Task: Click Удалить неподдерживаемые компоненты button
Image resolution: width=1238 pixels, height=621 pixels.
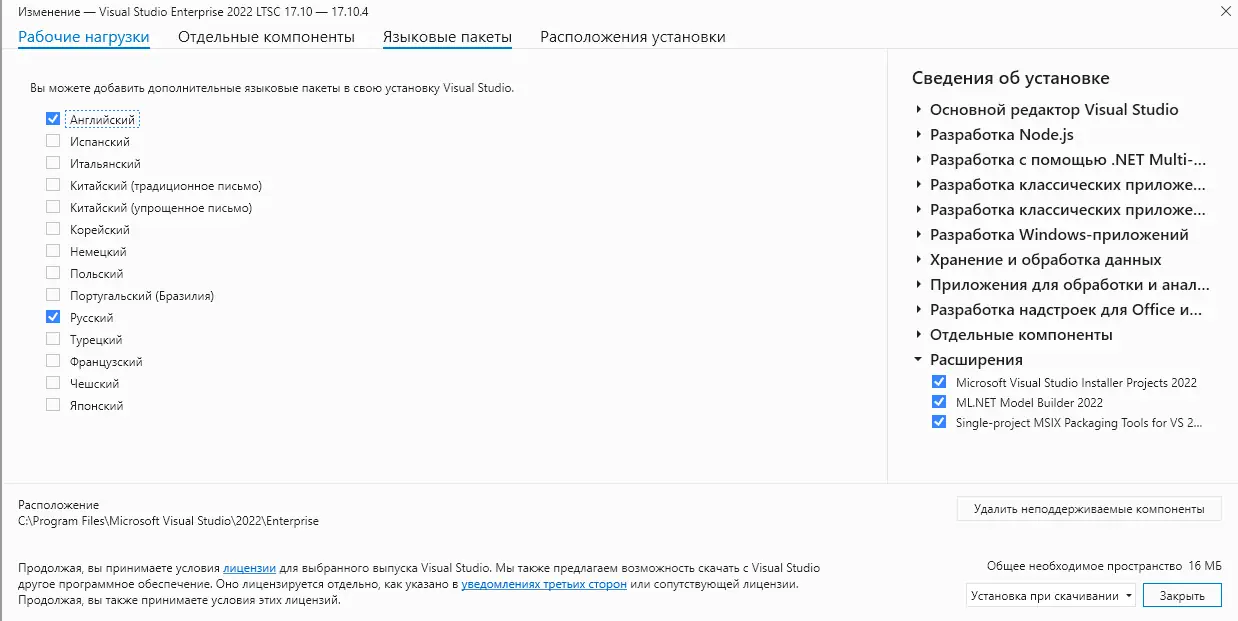Action: coord(1089,509)
